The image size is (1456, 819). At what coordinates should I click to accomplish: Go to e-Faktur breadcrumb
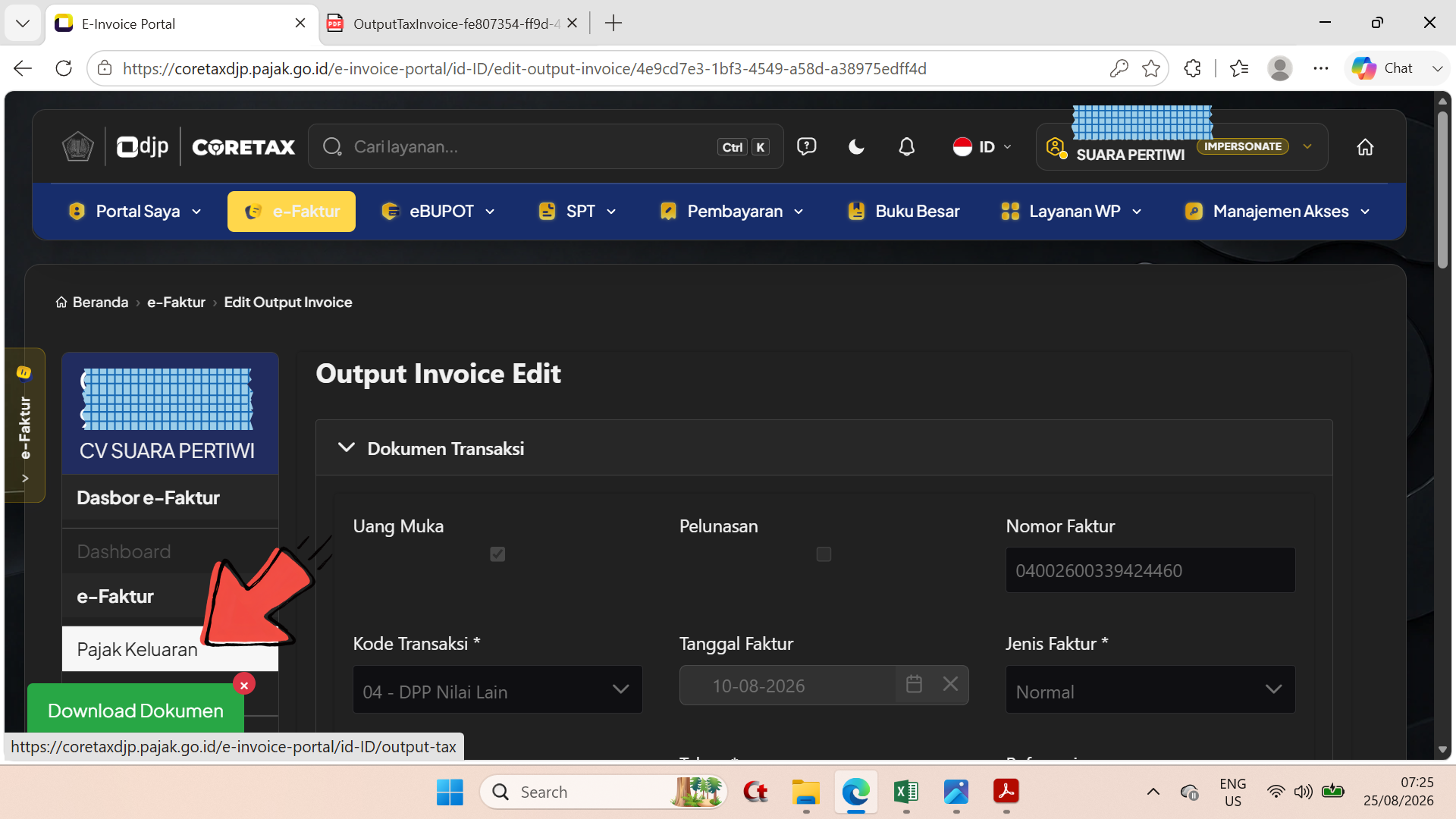coord(176,302)
